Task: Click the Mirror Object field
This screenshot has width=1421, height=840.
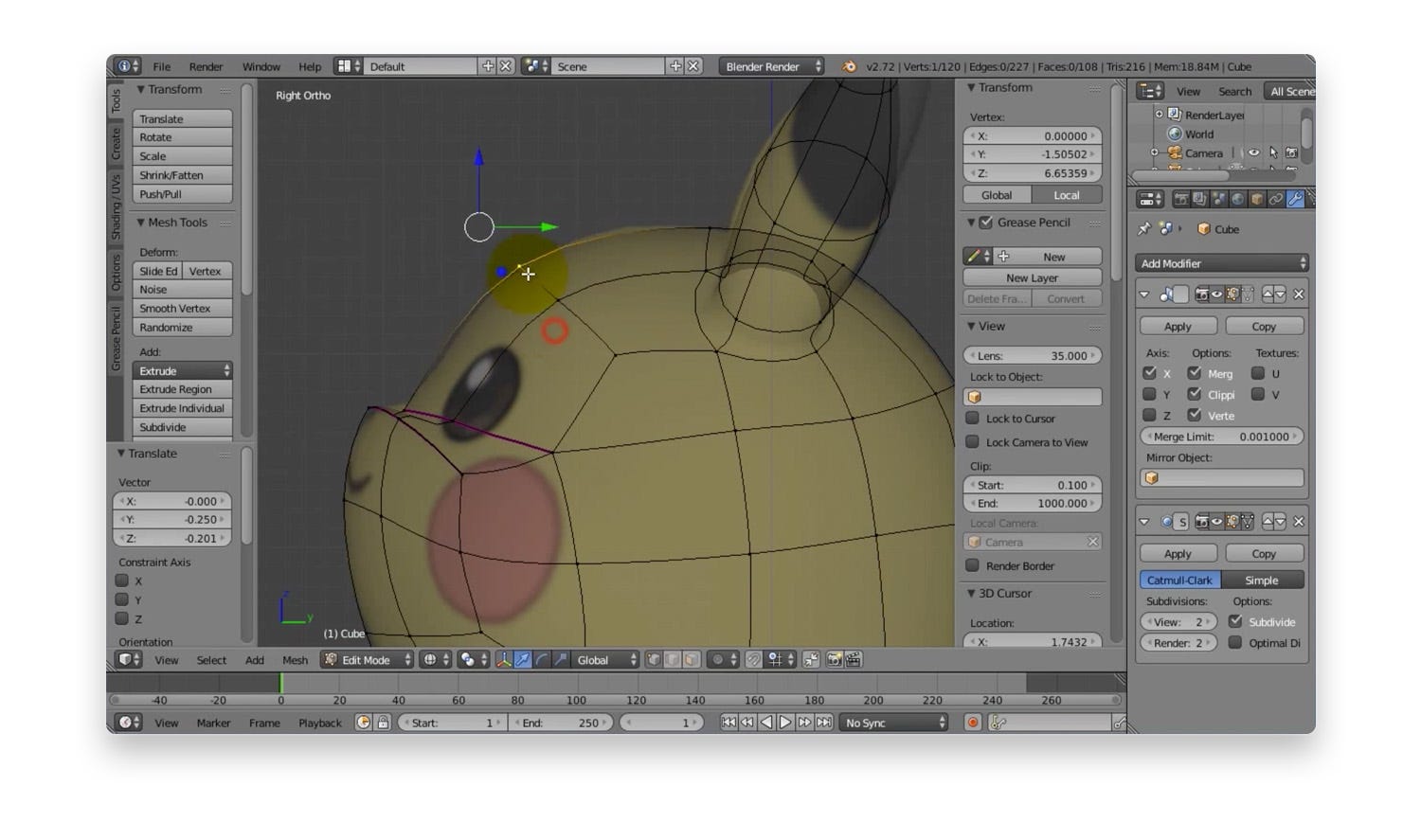Action: [1222, 477]
